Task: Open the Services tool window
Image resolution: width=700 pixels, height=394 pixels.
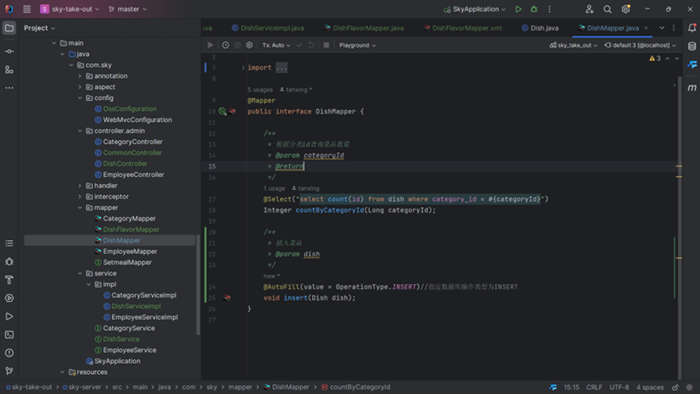Action: [x=9, y=298]
